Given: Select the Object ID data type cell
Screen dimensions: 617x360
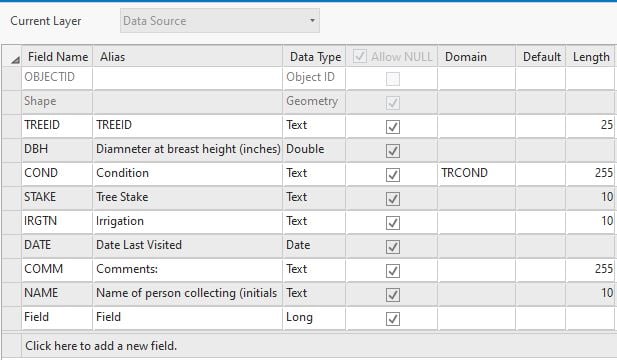Looking at the screenshot, I should point(314,78).
